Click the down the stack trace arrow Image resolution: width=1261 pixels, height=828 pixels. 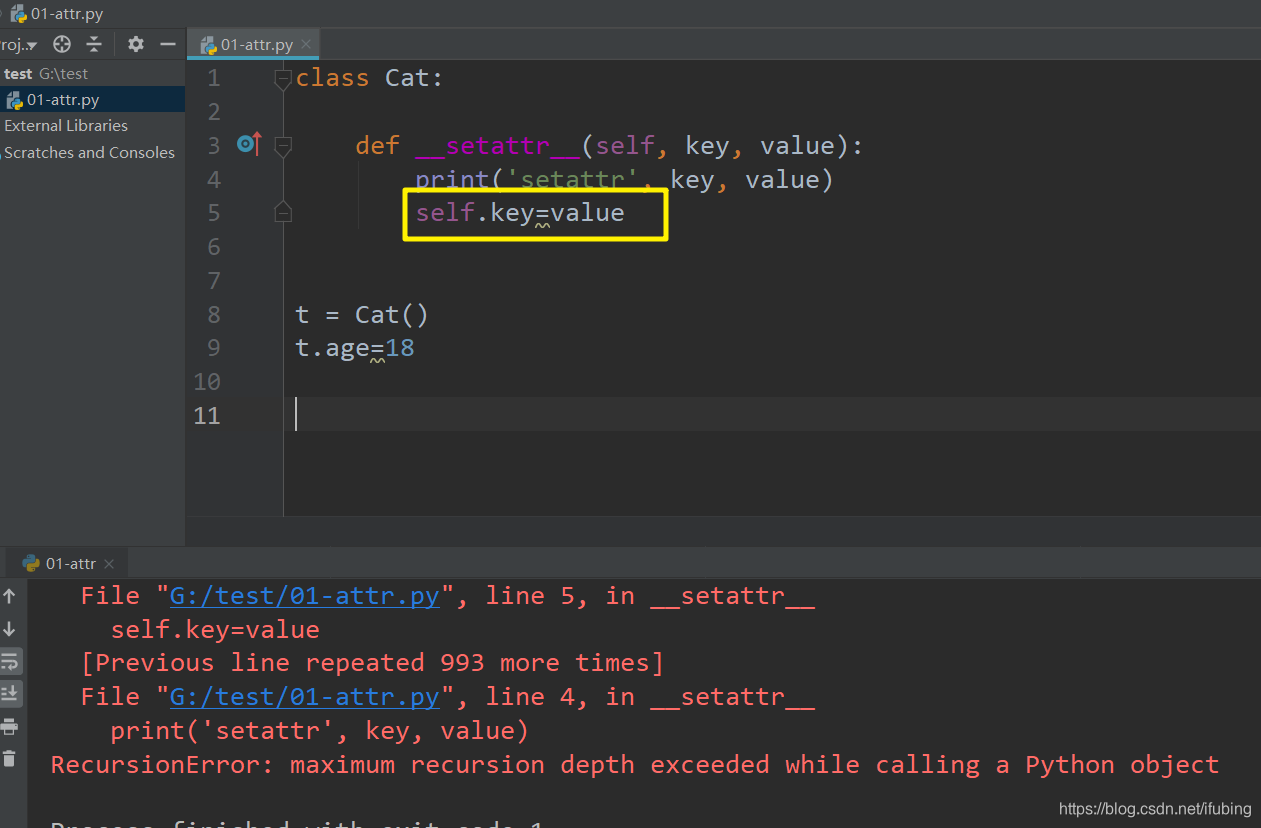pyautogui.click(x=10, y=629)
